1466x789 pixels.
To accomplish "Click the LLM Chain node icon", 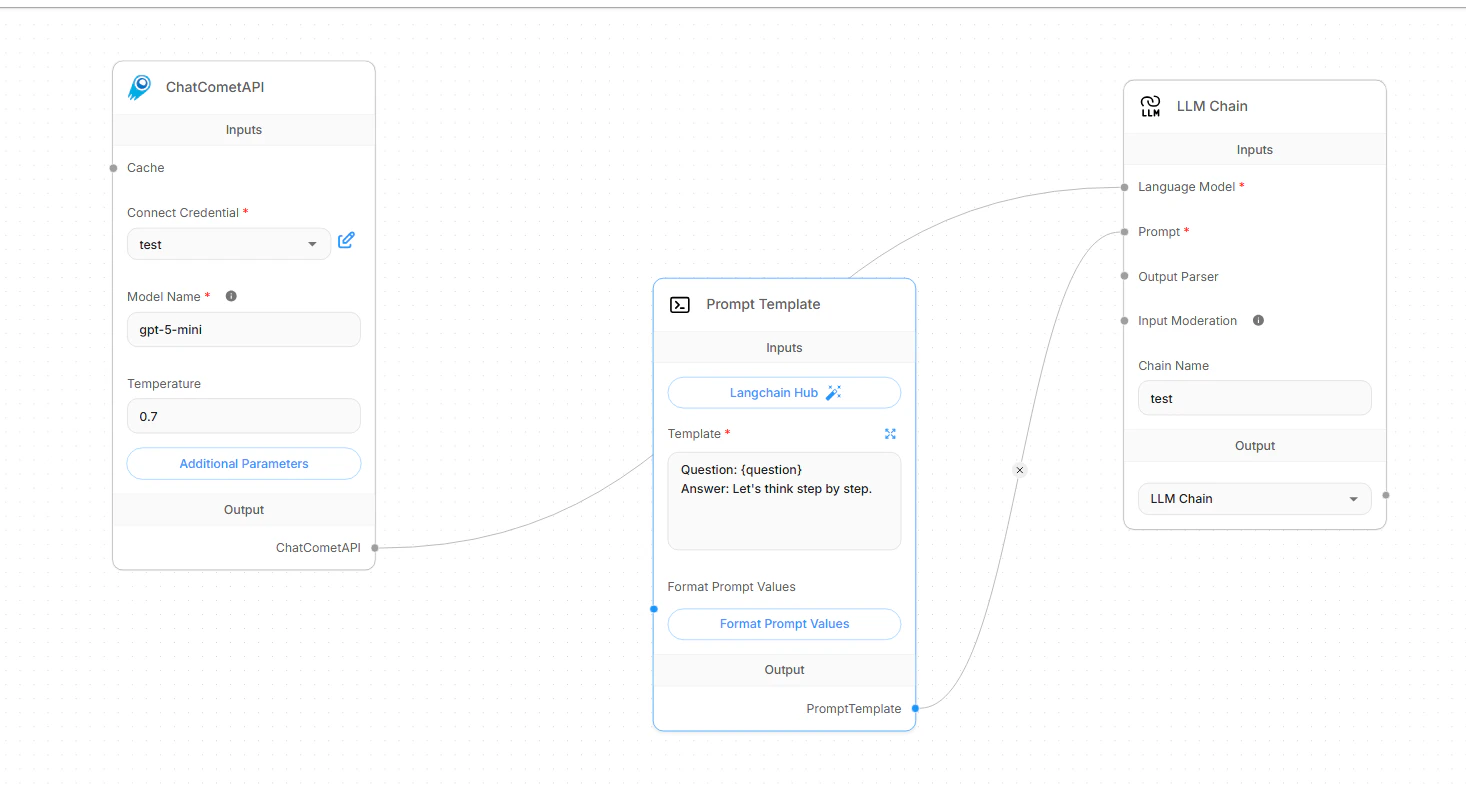I will point(1150,105).
